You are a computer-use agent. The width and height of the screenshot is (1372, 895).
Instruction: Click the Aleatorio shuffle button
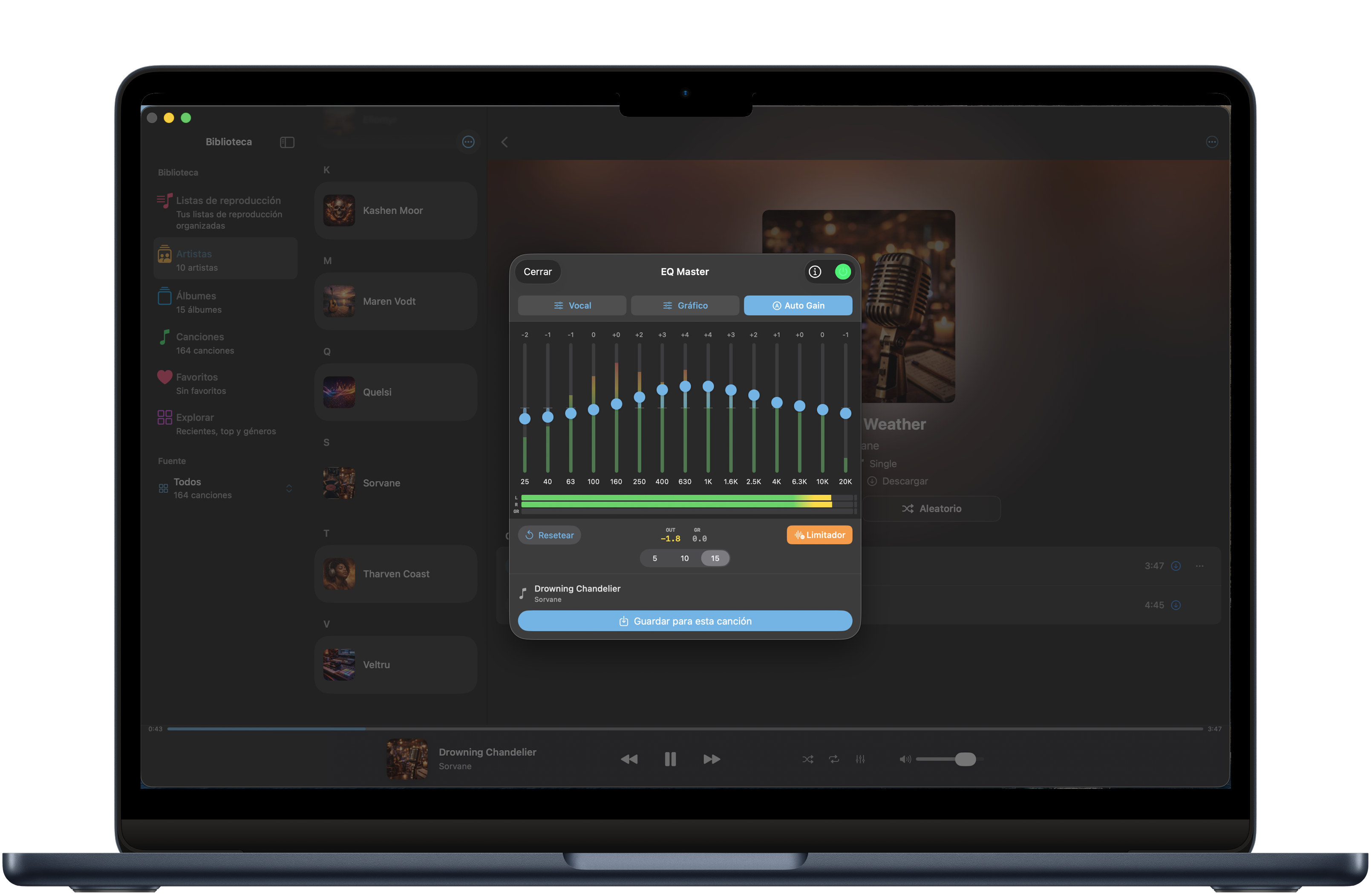(931, 508)
